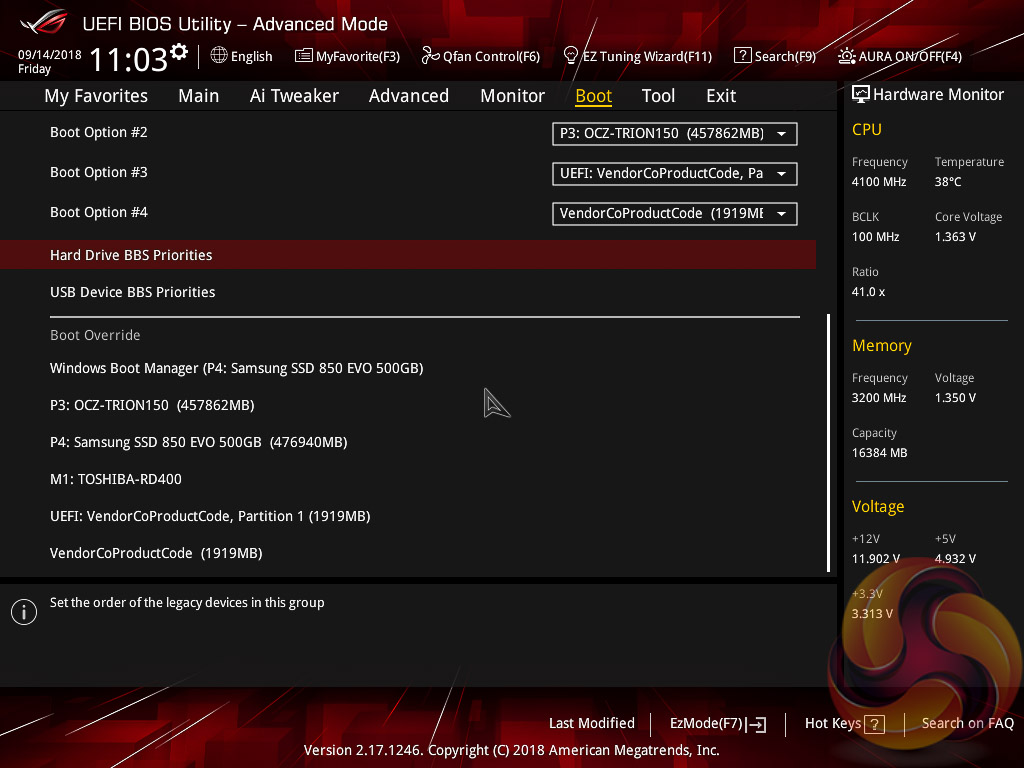This screenshot has width=1024, height=768.
Task: Switch to Main tab
Action: (199, 96)
